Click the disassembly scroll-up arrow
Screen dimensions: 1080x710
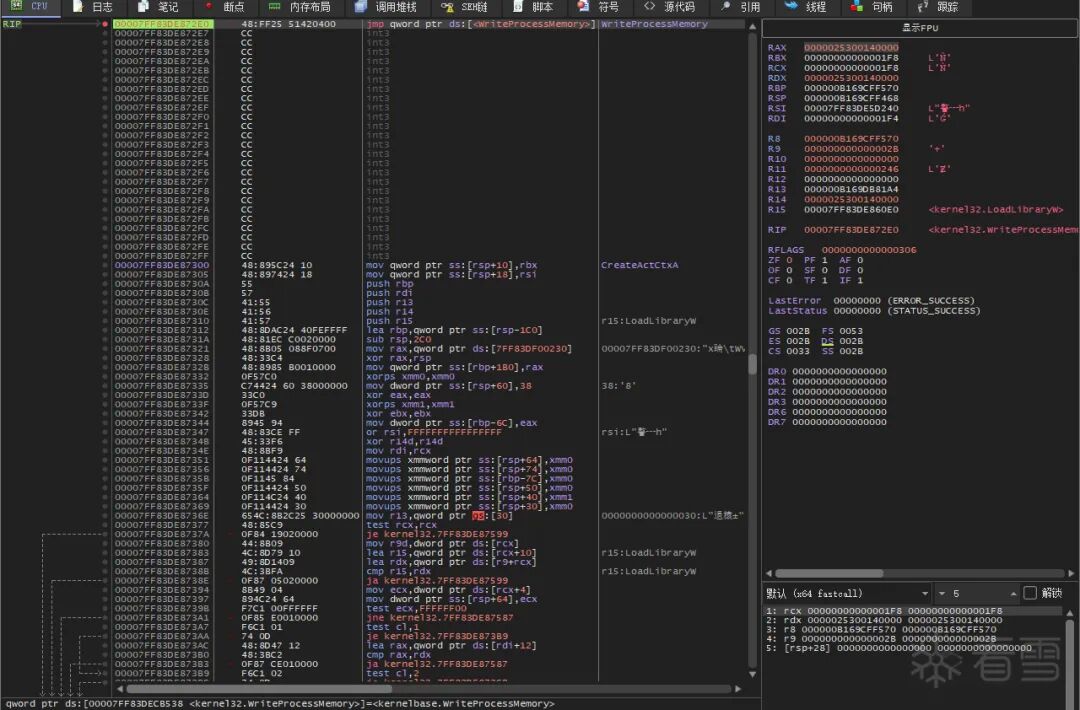click(x=752, y=26)
